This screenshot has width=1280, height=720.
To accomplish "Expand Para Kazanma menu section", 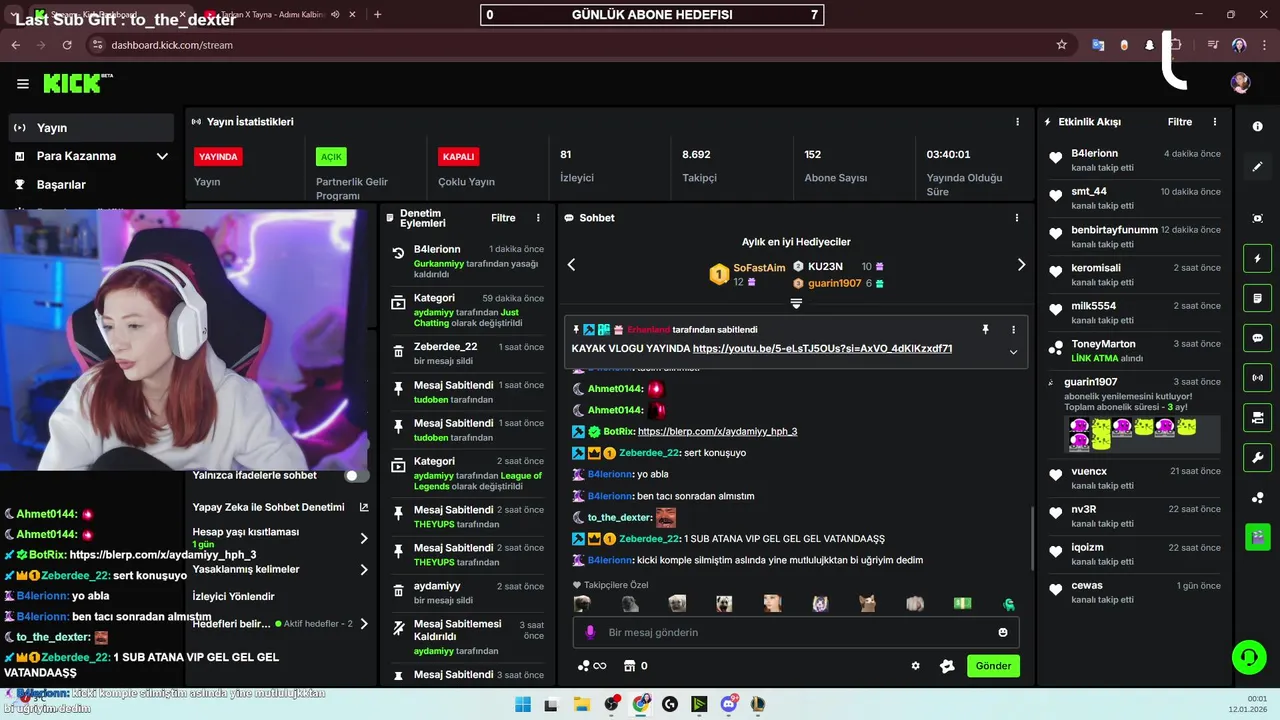I will [x=91, y=156].
